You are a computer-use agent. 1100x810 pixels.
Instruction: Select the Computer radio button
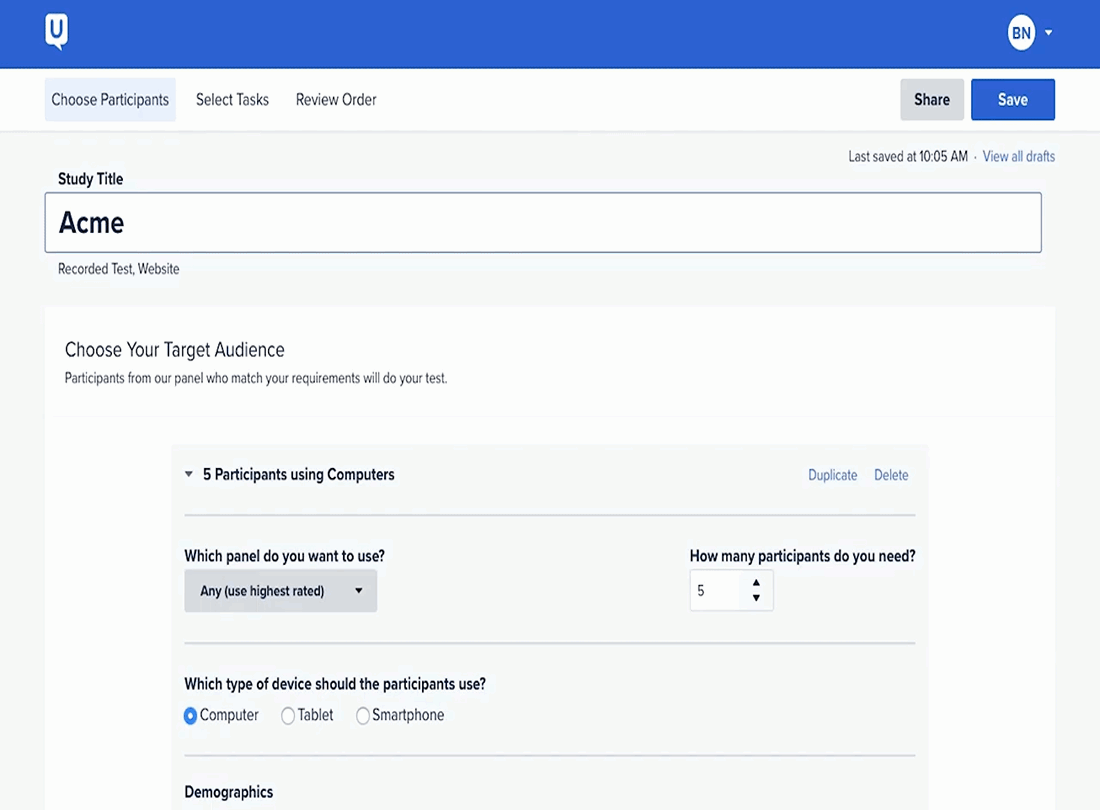(x=190, y=716)
